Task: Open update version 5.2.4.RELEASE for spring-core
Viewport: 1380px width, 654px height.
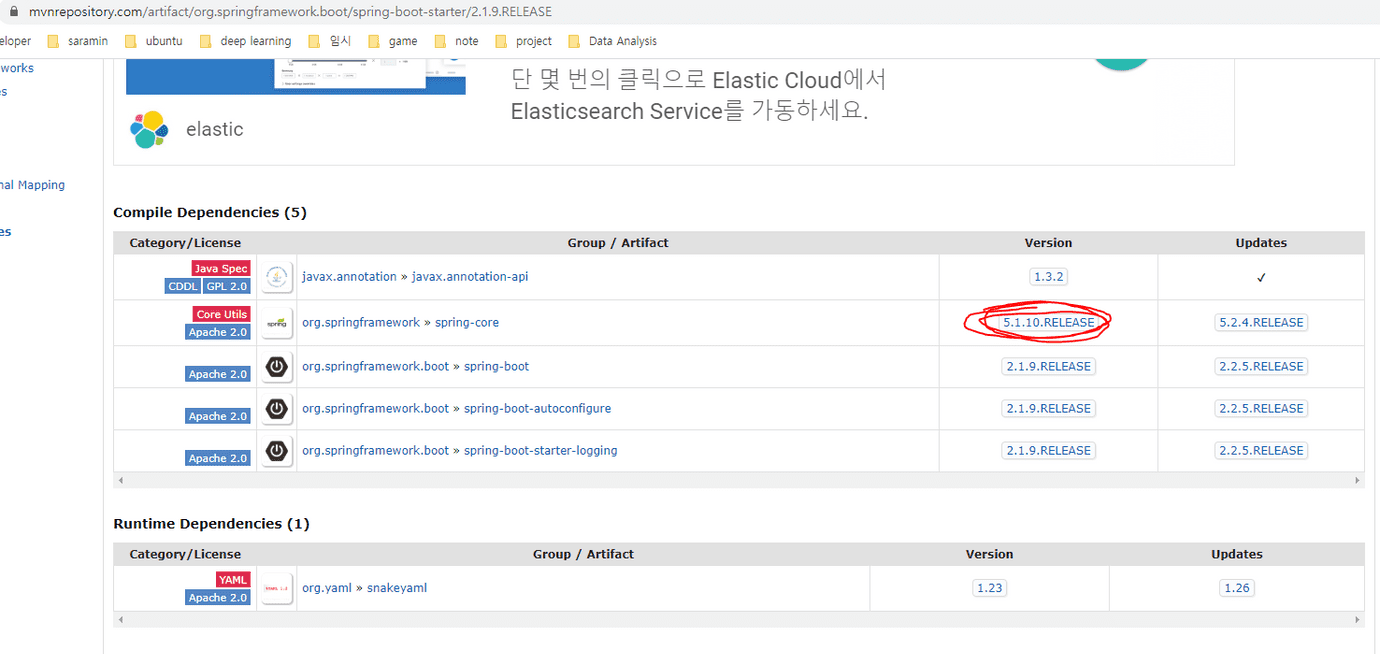Action: 1261,322
